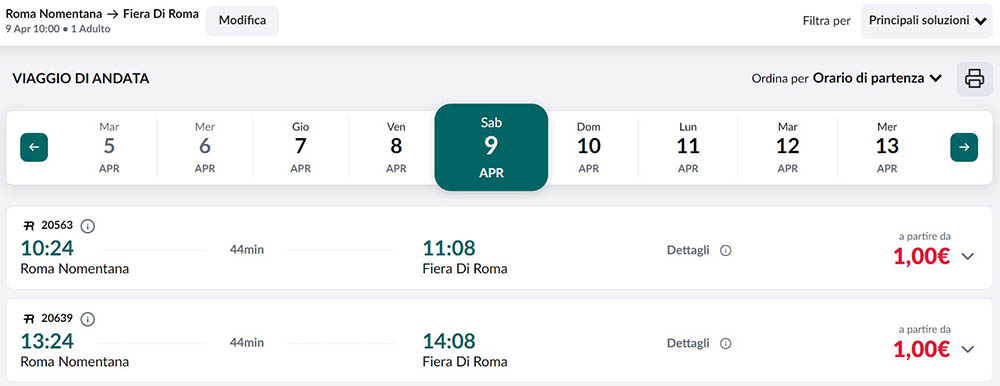Image resolution: width=1000 pixels, height=386 pixels.
Task: Open Dettagli for the 10:24 departure
Action: [x=688, y=251]
